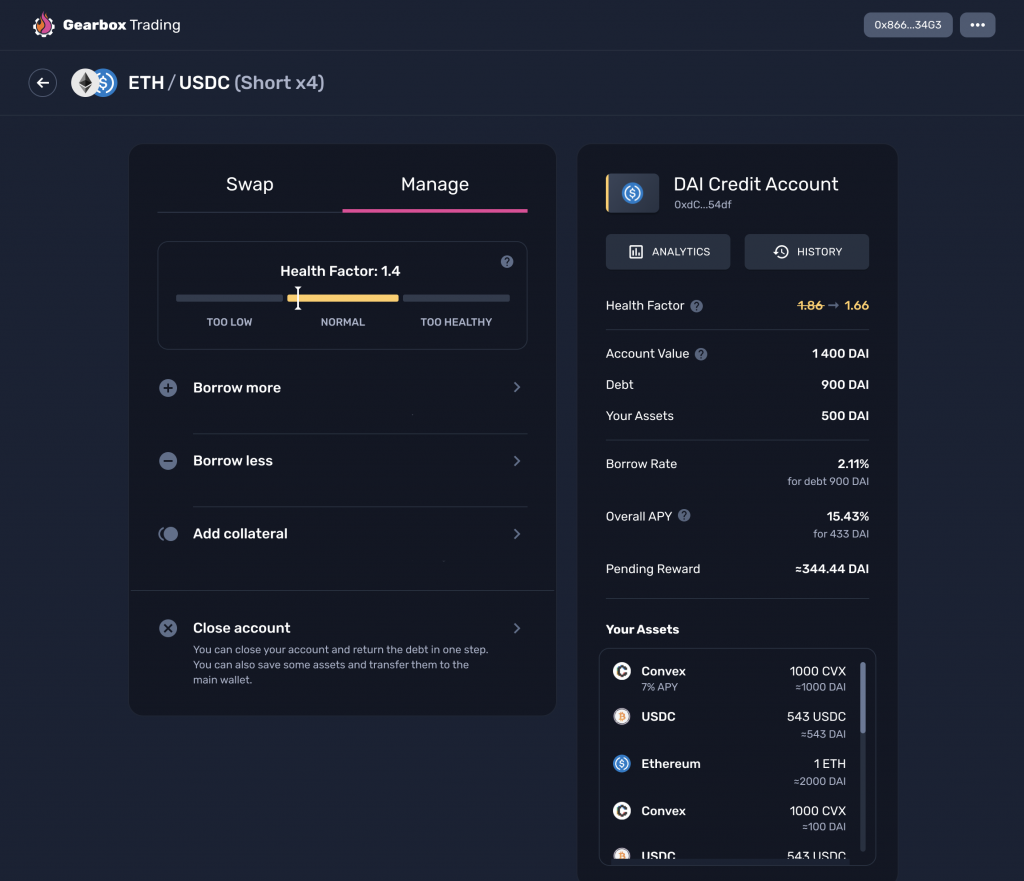Click the TOO LOW segment of health bar
1024x881 pixels.
(229, 298)
